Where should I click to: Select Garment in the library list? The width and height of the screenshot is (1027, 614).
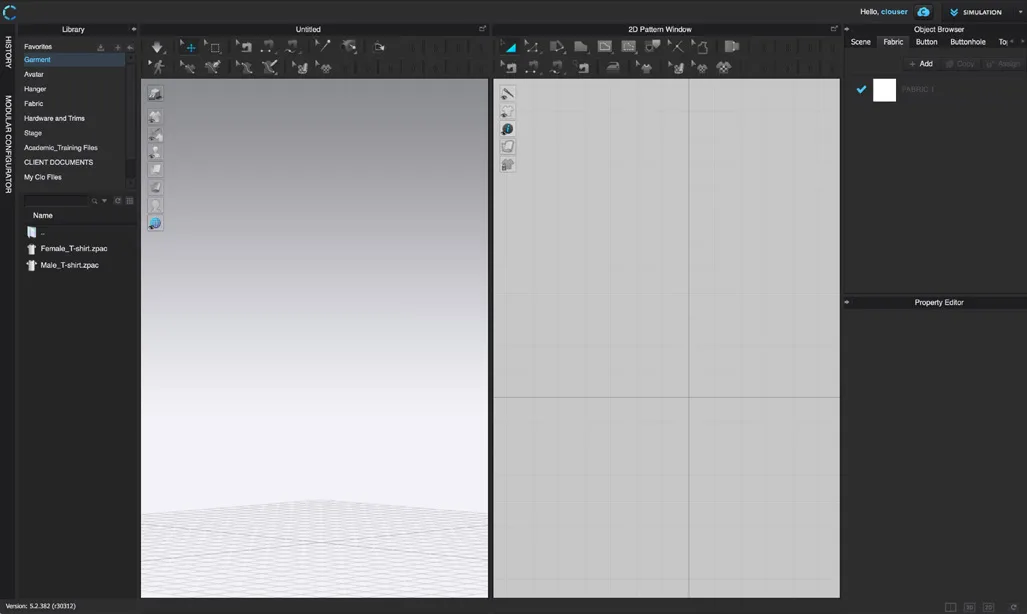(x=73, y=60)
